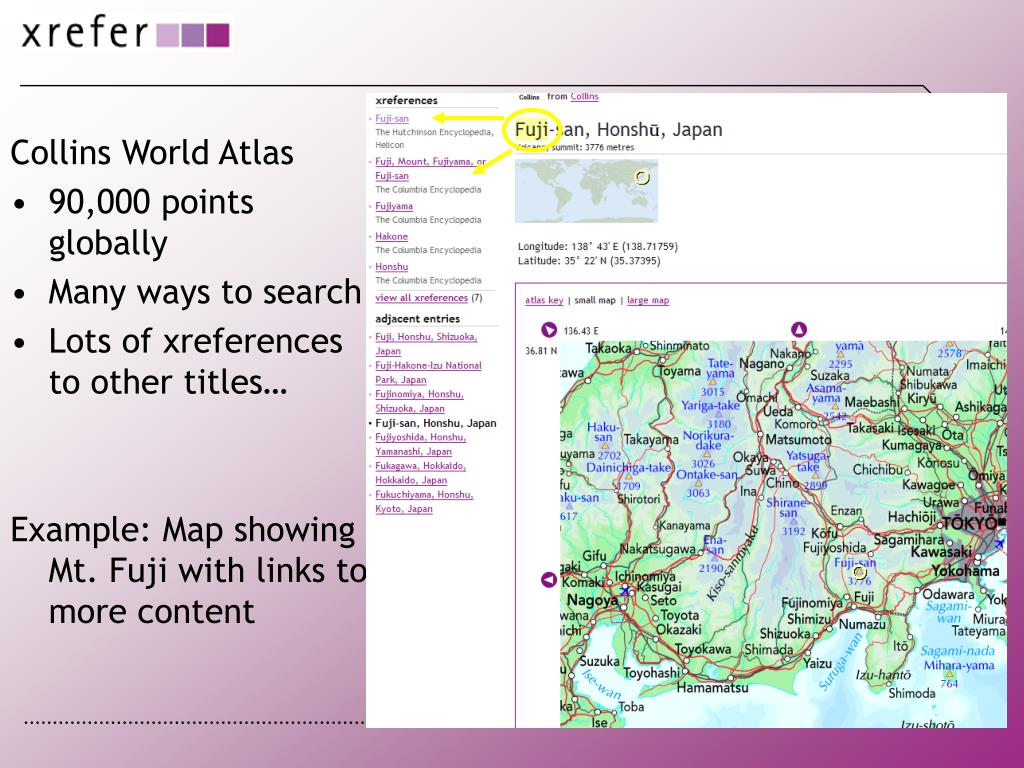Click the Yokohama label on the map
Image resolution: width=1024 pixels, height=768 pixels.
pos(965,571)
